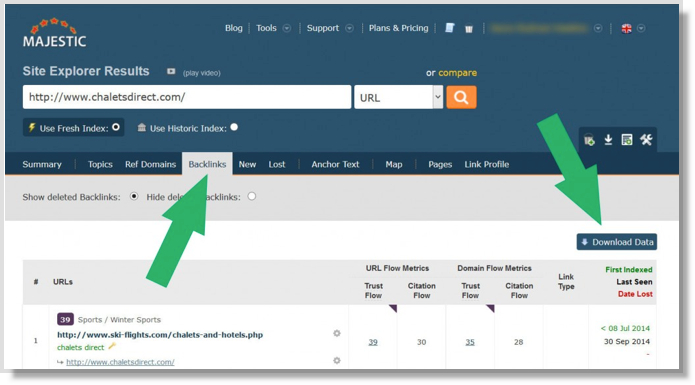The width and height of the screenshot is (695, 385).
Task: Click the Date Lost header label
Action: 635,294
